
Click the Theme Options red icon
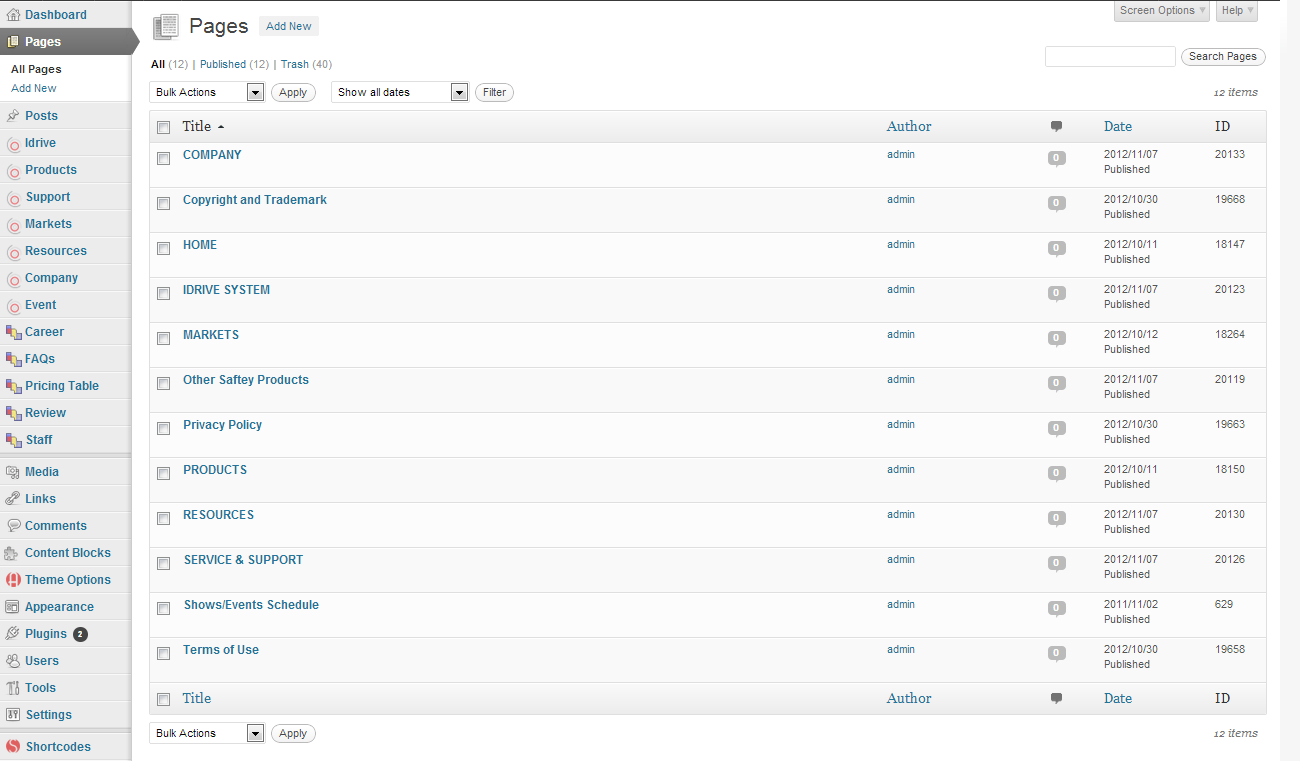coord(13,580)
